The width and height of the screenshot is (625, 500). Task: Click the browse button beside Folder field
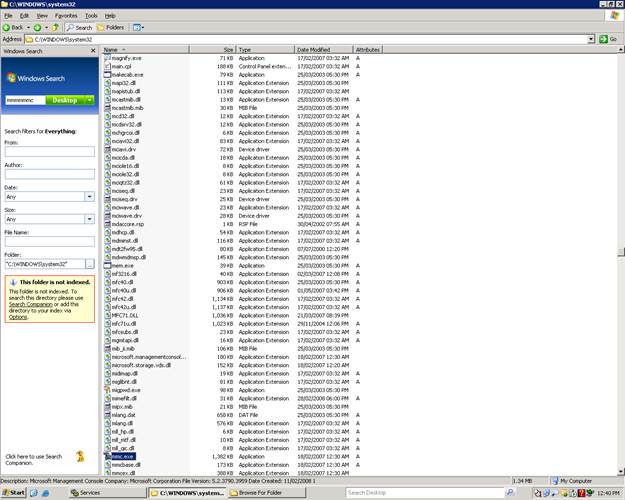(90, 264)
